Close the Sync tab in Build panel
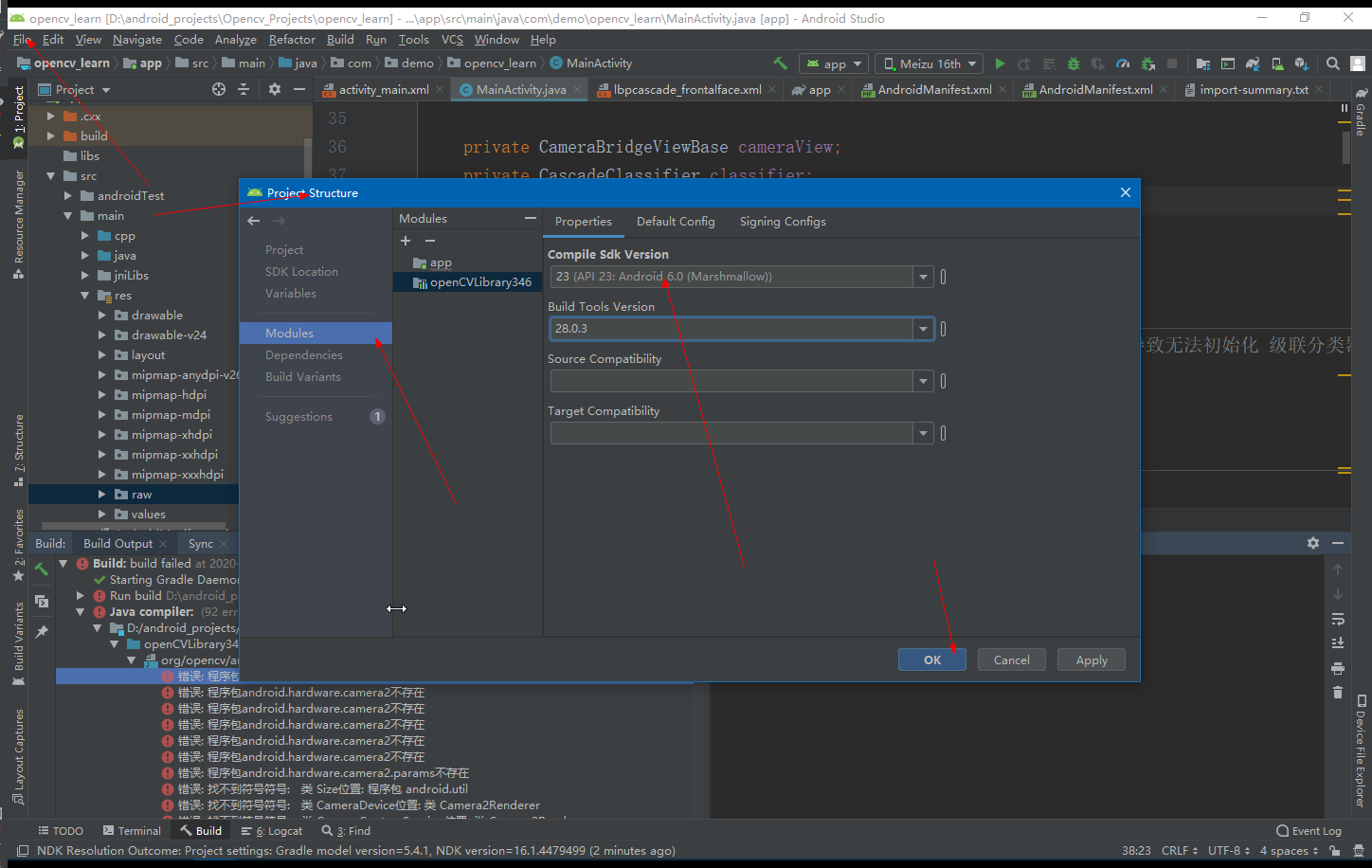This screenshot has height=868, width=1372. (224, 544)
